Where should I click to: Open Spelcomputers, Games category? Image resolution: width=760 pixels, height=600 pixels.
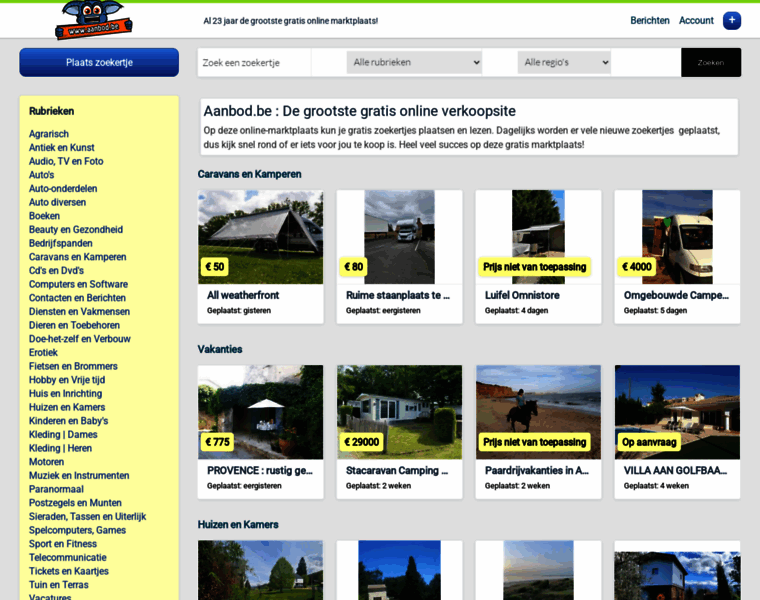pyautogui.click(x=77, y=530)
